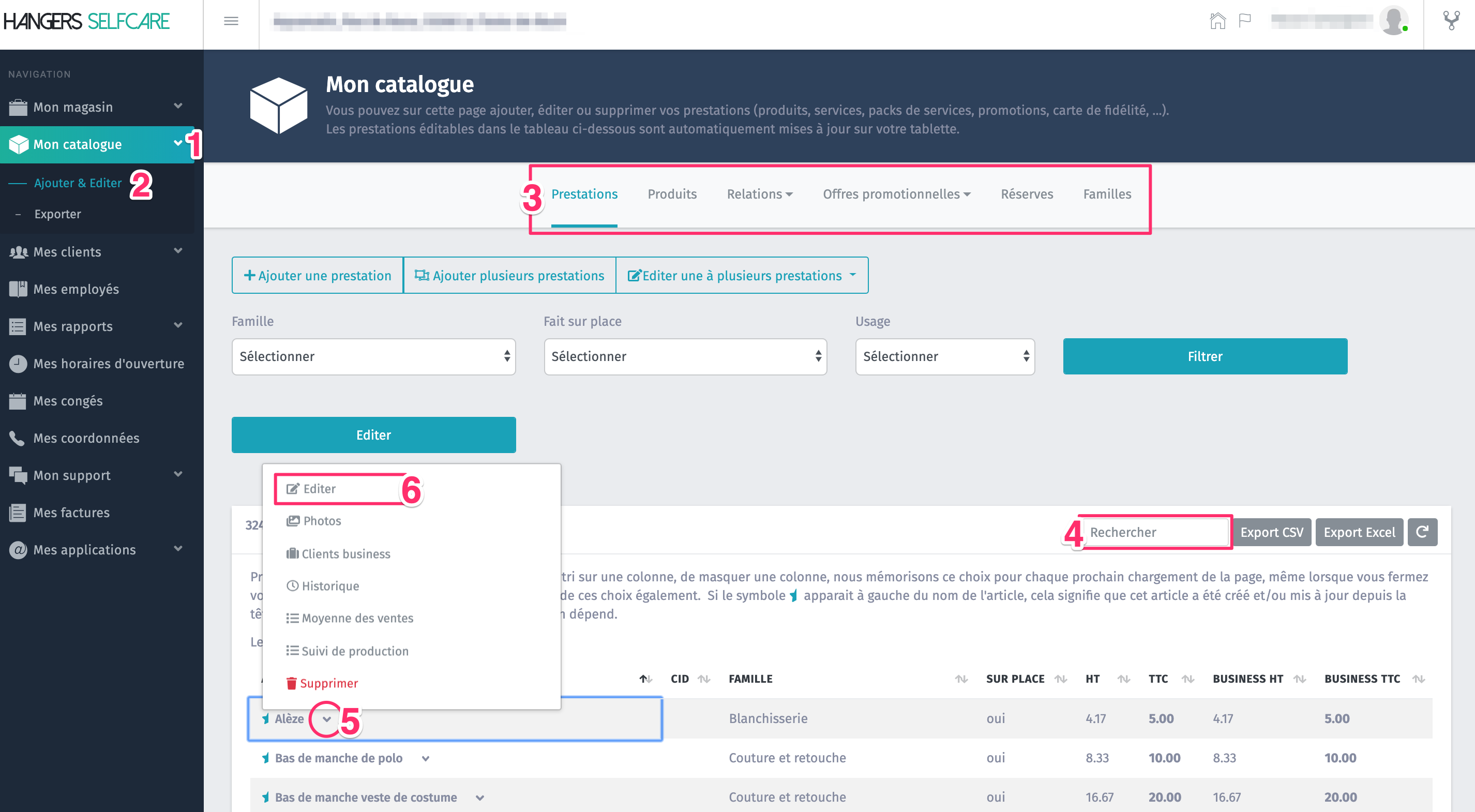Click the flag icon in the header
This screenshot has width=1475, height=812.
pos(1245,21)
